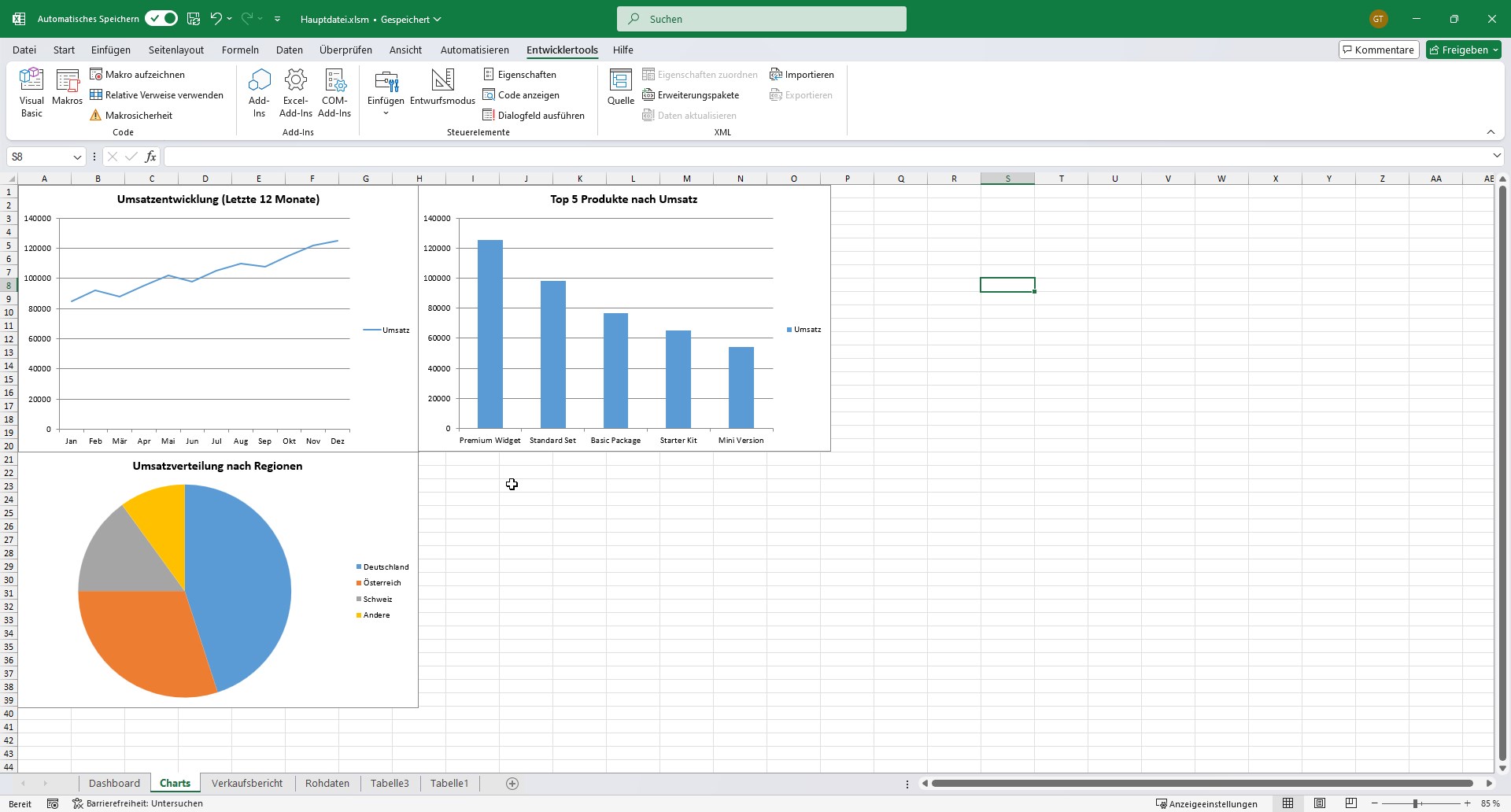
Task: Open the Formeln ribbon tab
Action: tap(240, 50)
